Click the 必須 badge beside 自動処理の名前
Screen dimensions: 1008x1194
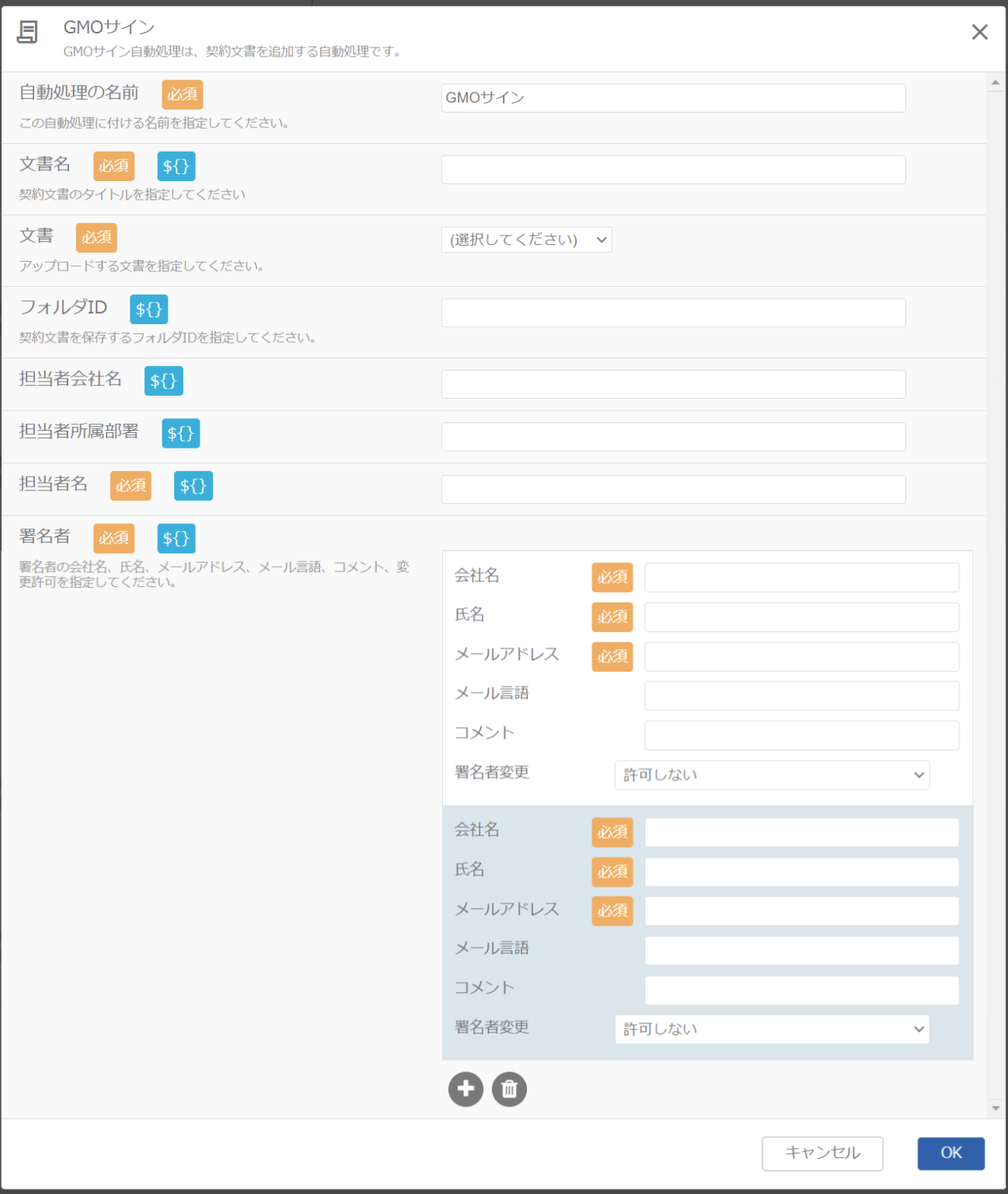coord(183,95)
